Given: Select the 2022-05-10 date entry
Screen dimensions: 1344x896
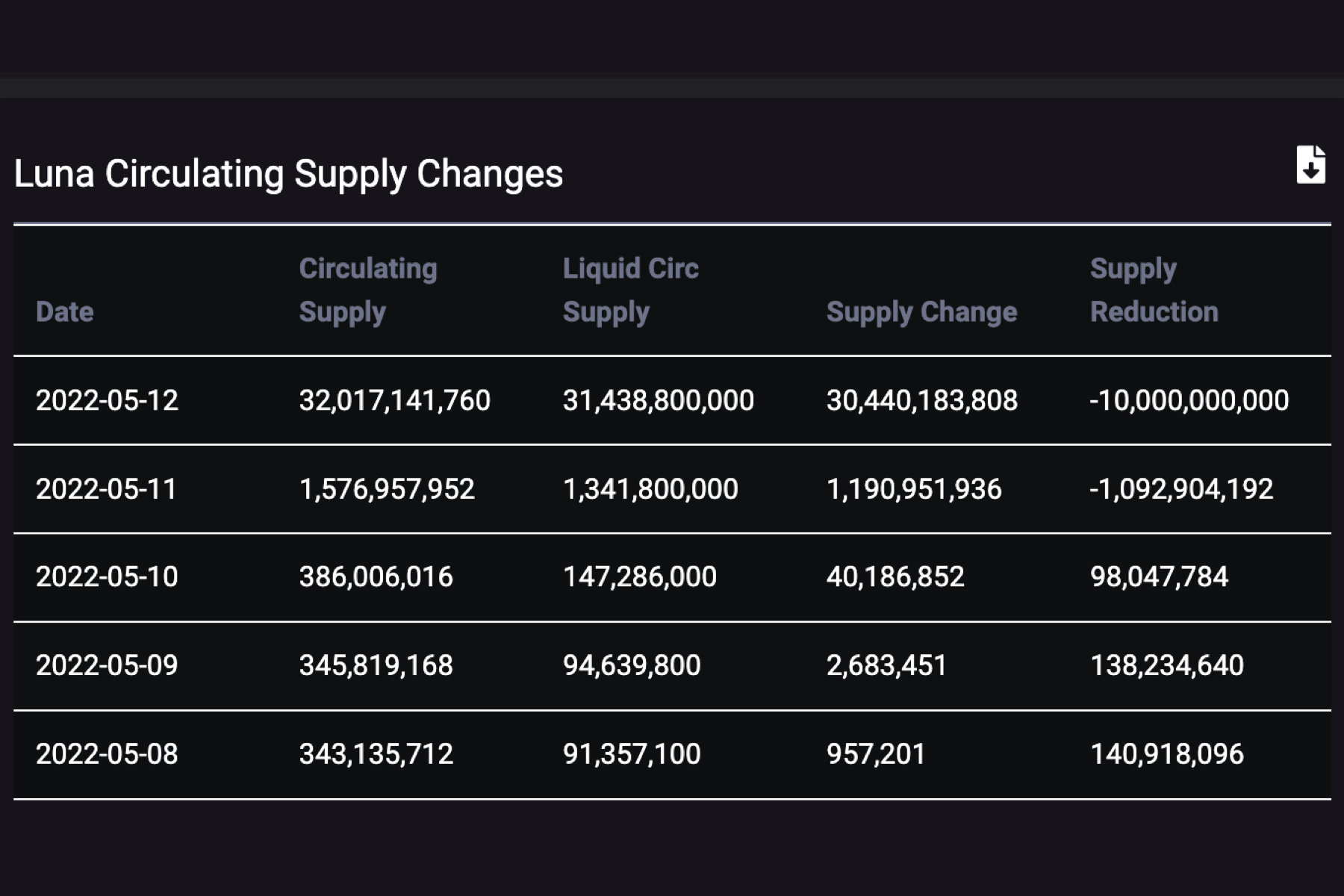Looking at the screenshot, I should (x=108, y=576).
